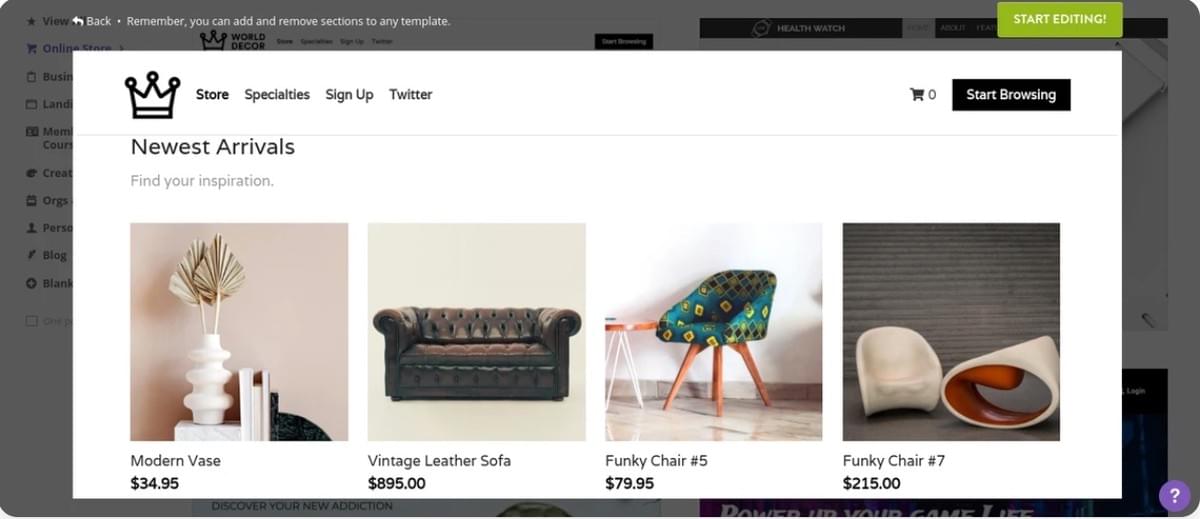1200x519 pixels.
Task: Click the purple help question mark
Action: (x=1174, y=496)
